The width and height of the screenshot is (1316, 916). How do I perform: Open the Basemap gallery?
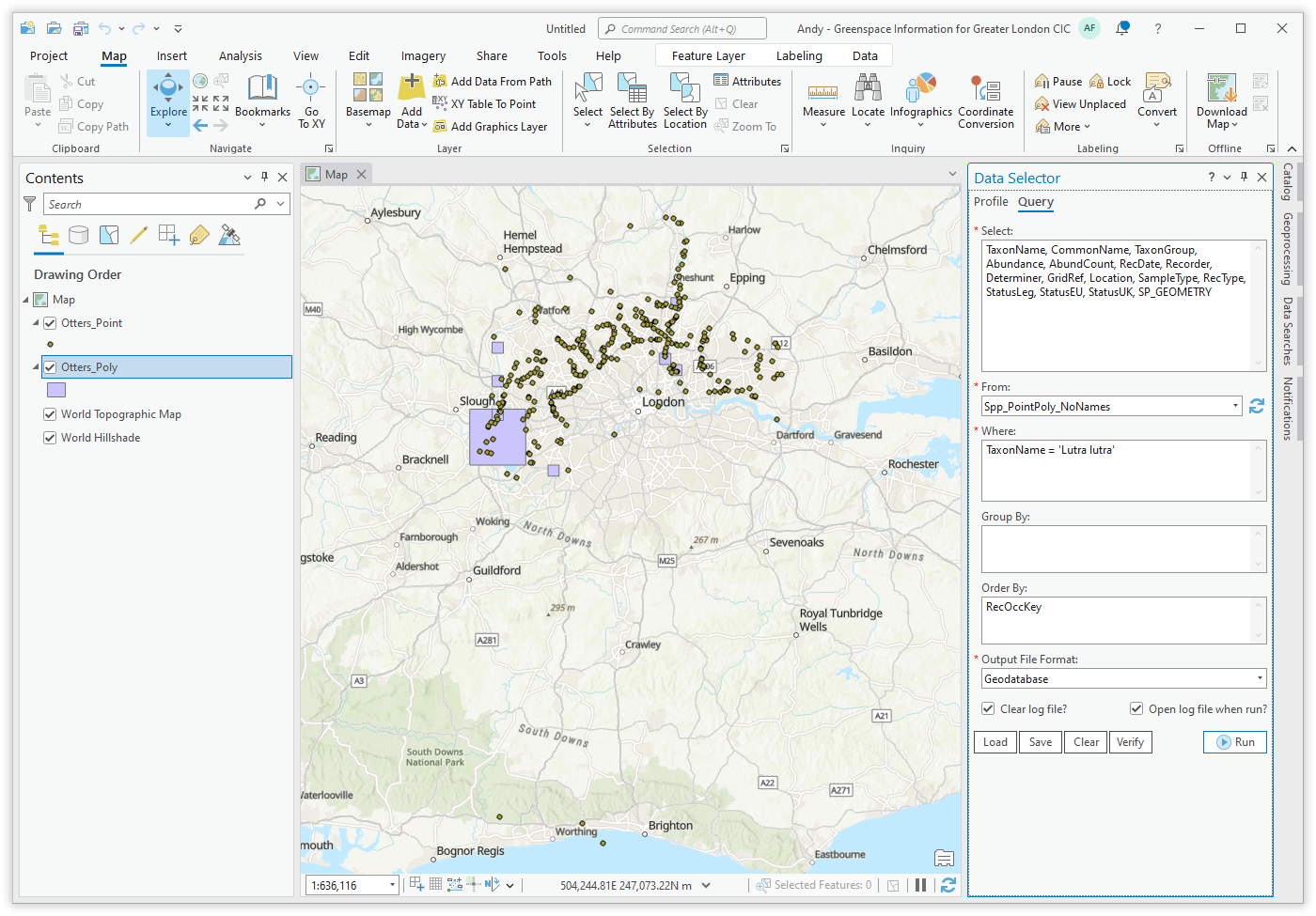(x=368, y=101)
